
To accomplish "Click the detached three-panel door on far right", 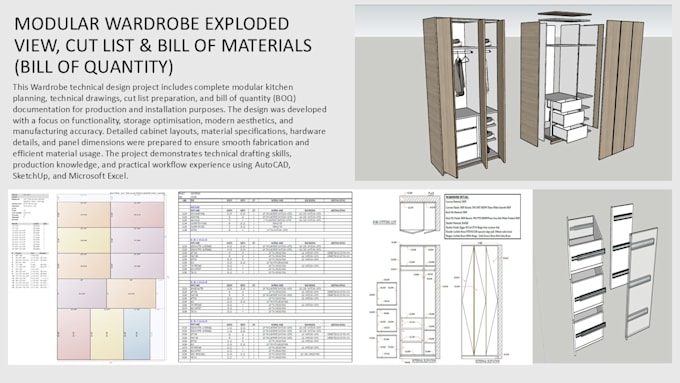I will pyautogui.click(x=621, y=89).
